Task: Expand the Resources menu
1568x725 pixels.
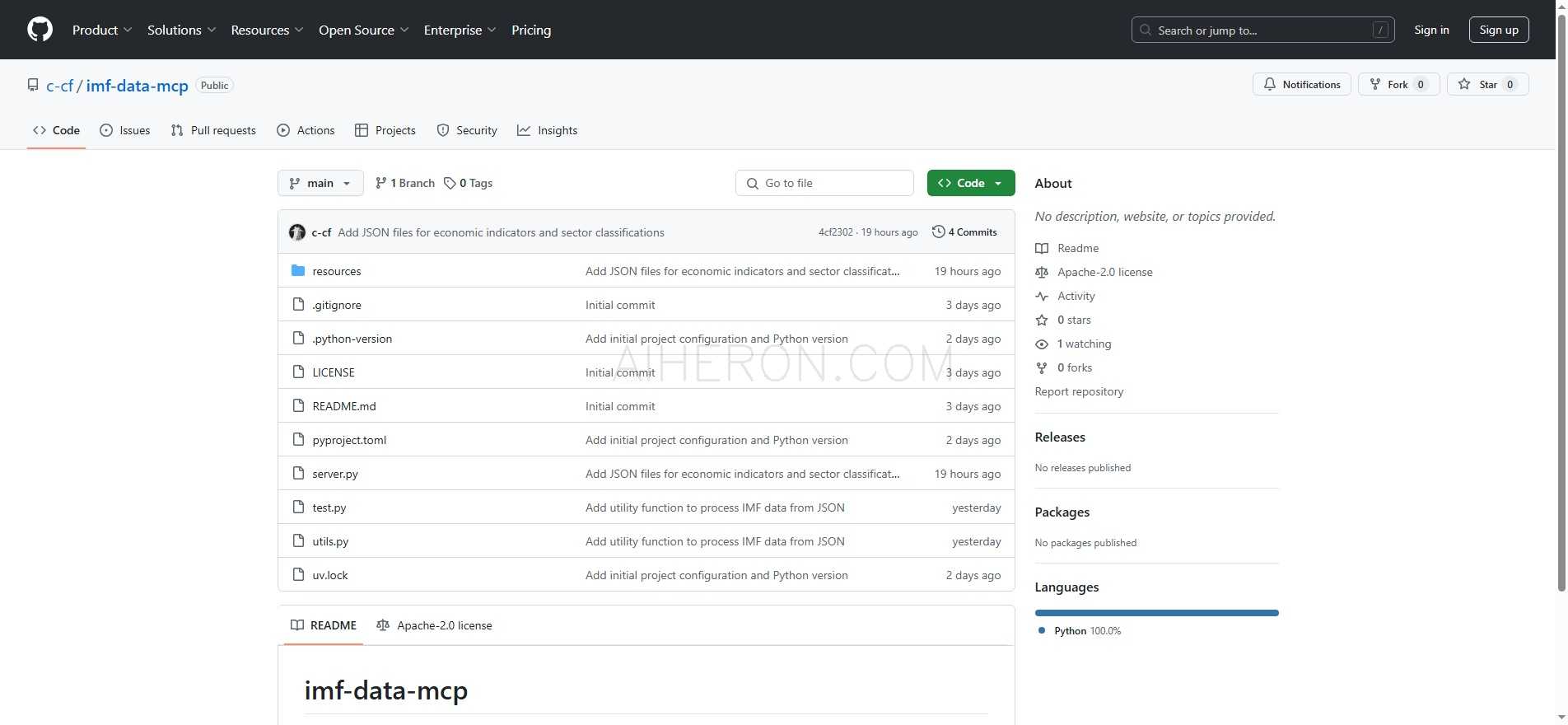Action: click(x=267, y=30)
